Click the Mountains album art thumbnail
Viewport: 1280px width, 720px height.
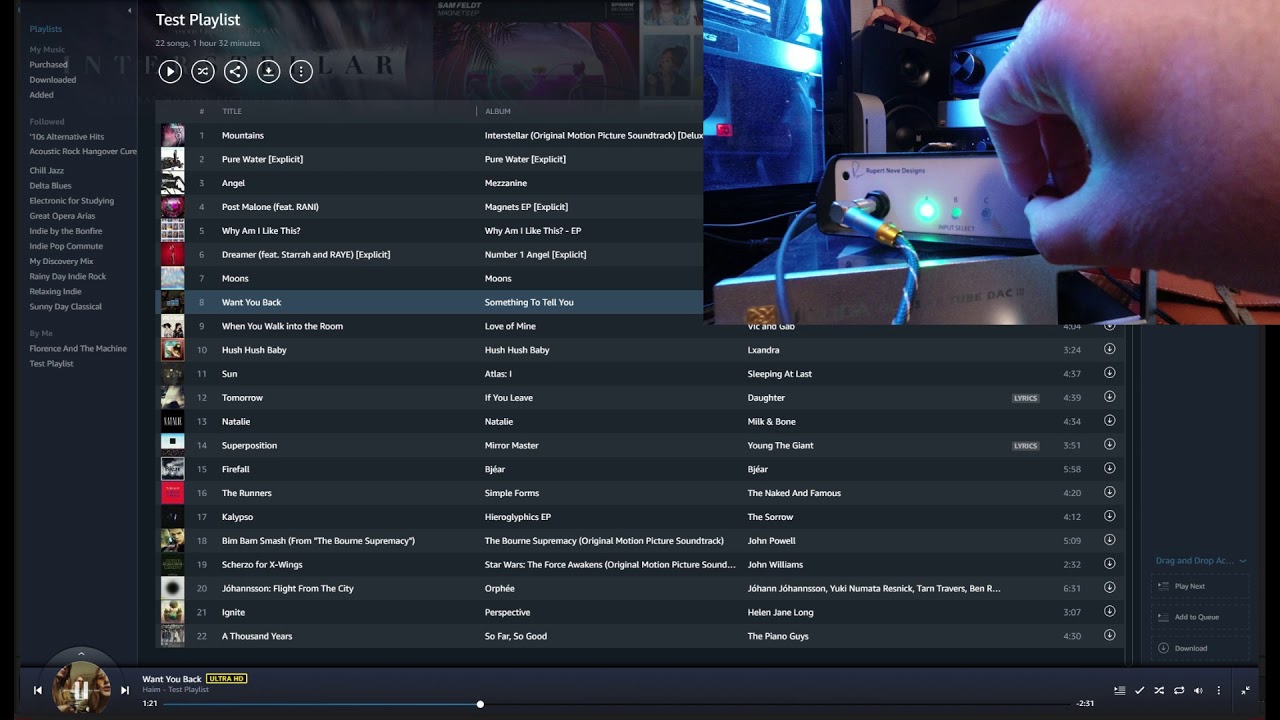(173, 135)
